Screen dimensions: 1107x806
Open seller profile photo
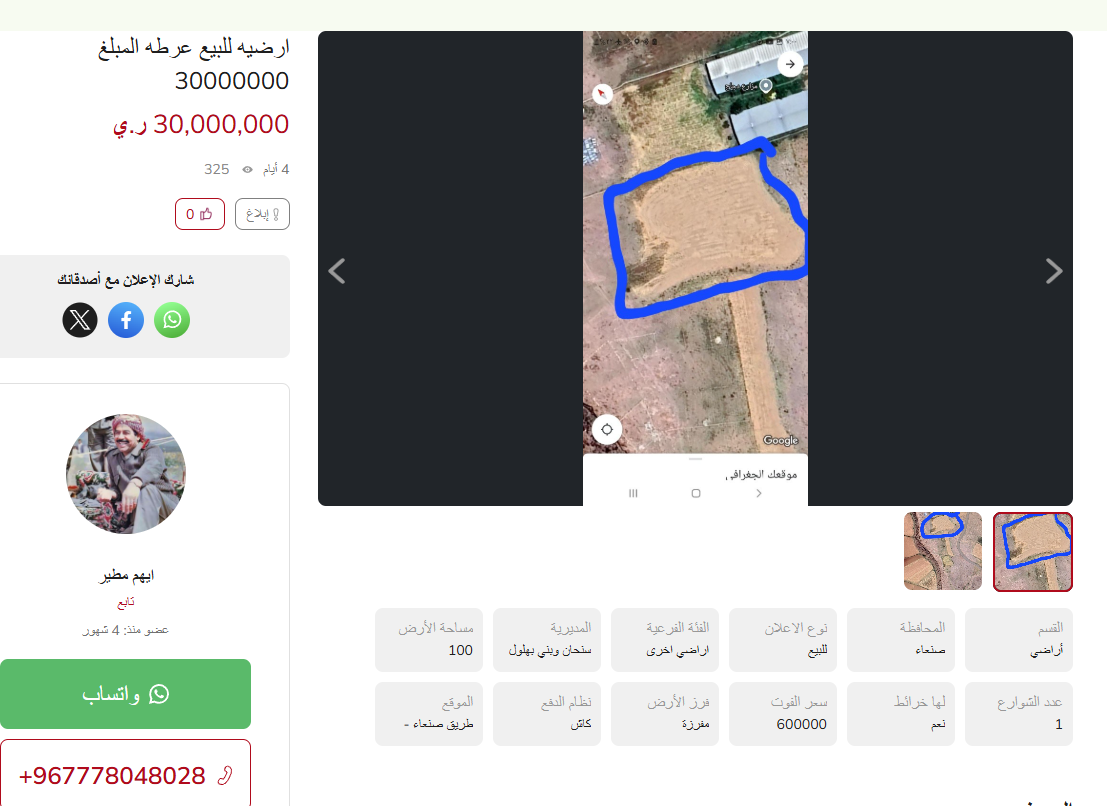click(126, 474)
